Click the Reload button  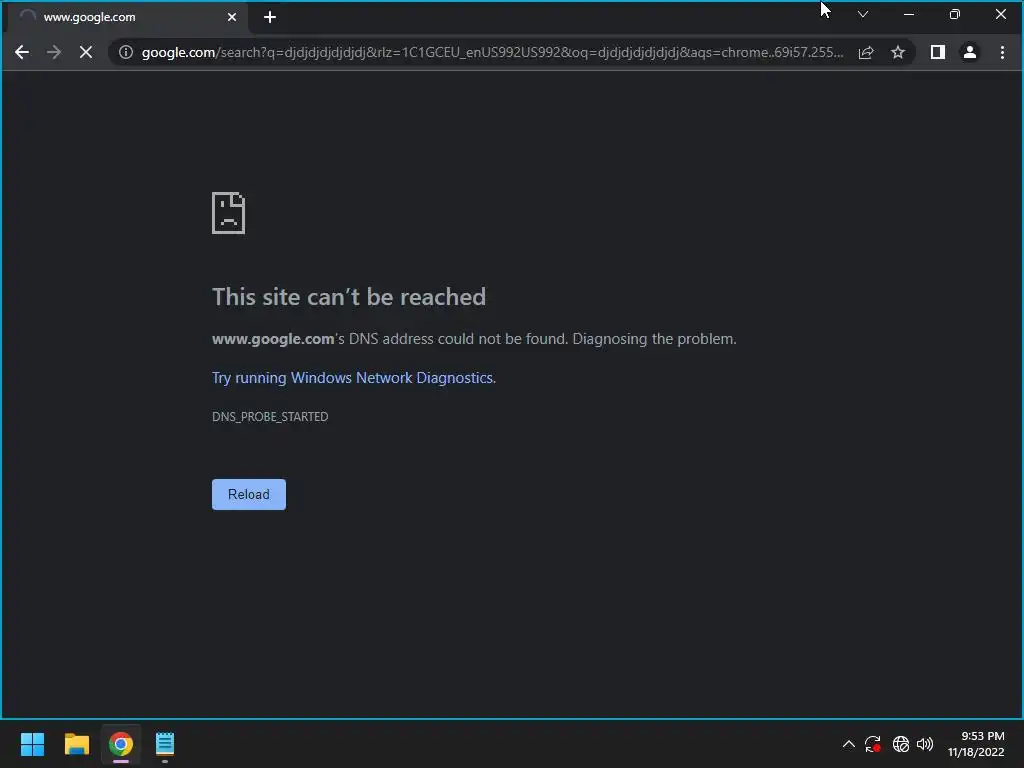click(x=249, y=494)
